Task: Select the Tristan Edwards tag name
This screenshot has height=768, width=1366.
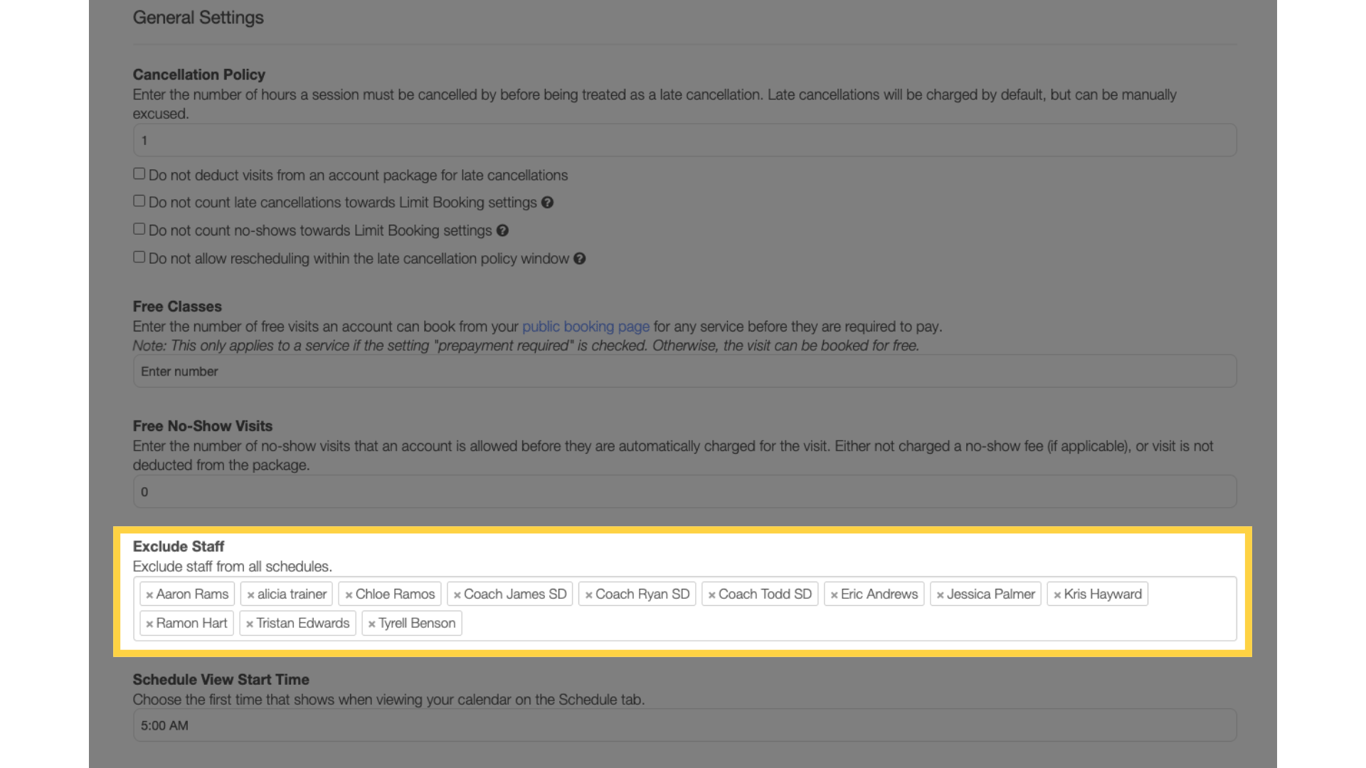Action: (x=303, y=623)
